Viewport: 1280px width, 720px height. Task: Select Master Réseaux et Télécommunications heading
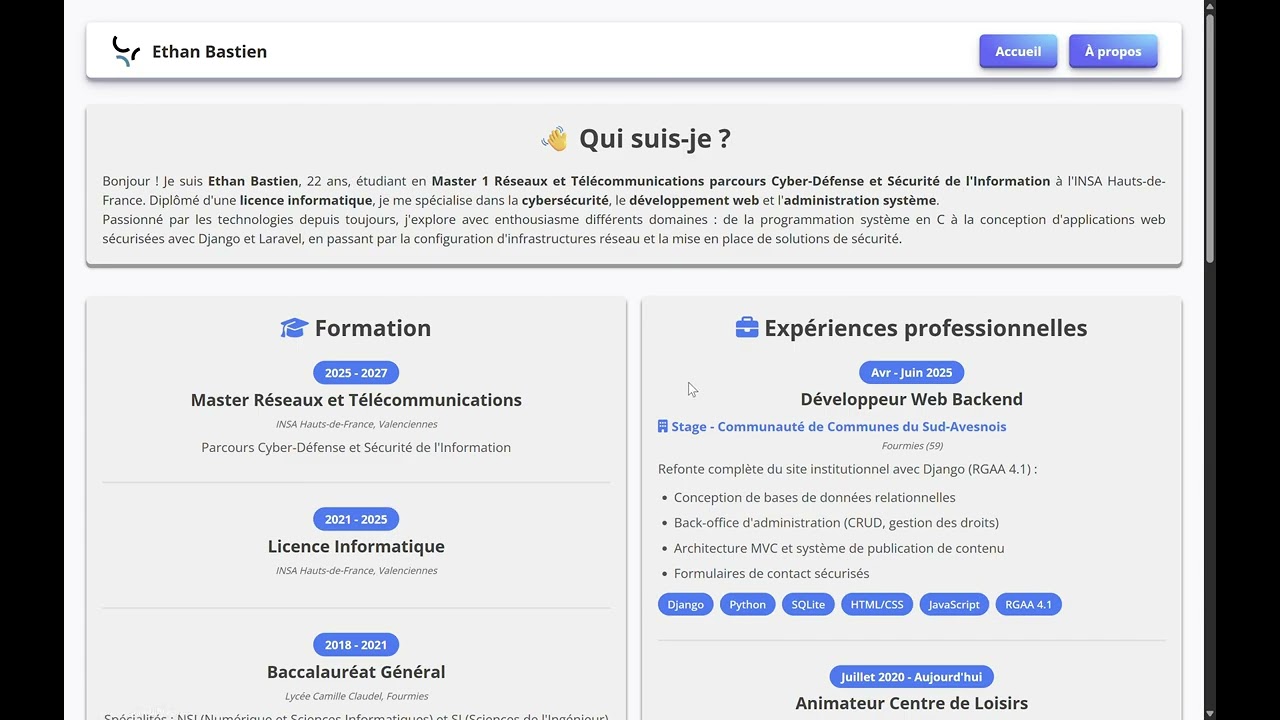356,400
